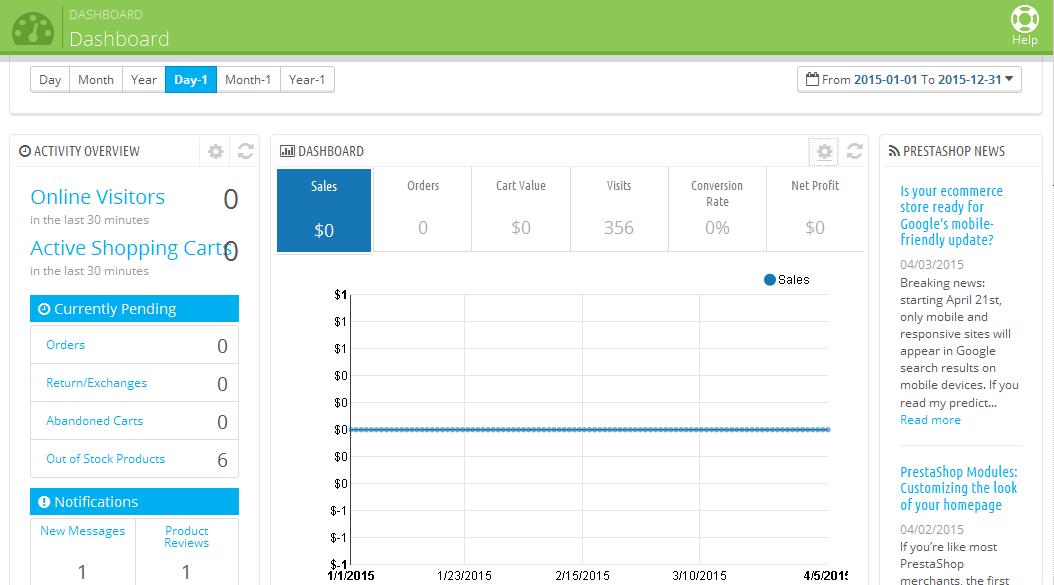Switch chart to Conversion Rate tab
Image resolution: width=1054 pixels, height=585 pixels.
[717, 210]
